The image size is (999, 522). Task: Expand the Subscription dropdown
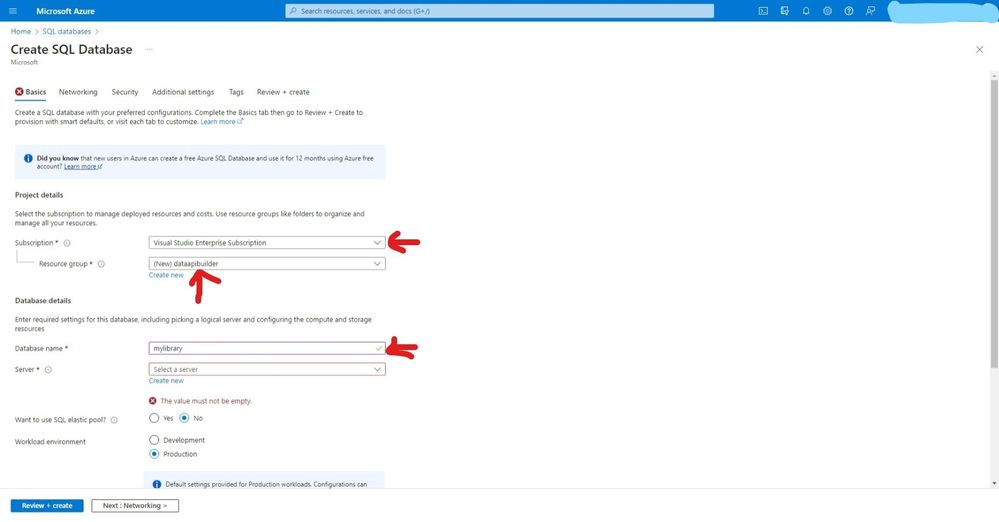point(267,243)
